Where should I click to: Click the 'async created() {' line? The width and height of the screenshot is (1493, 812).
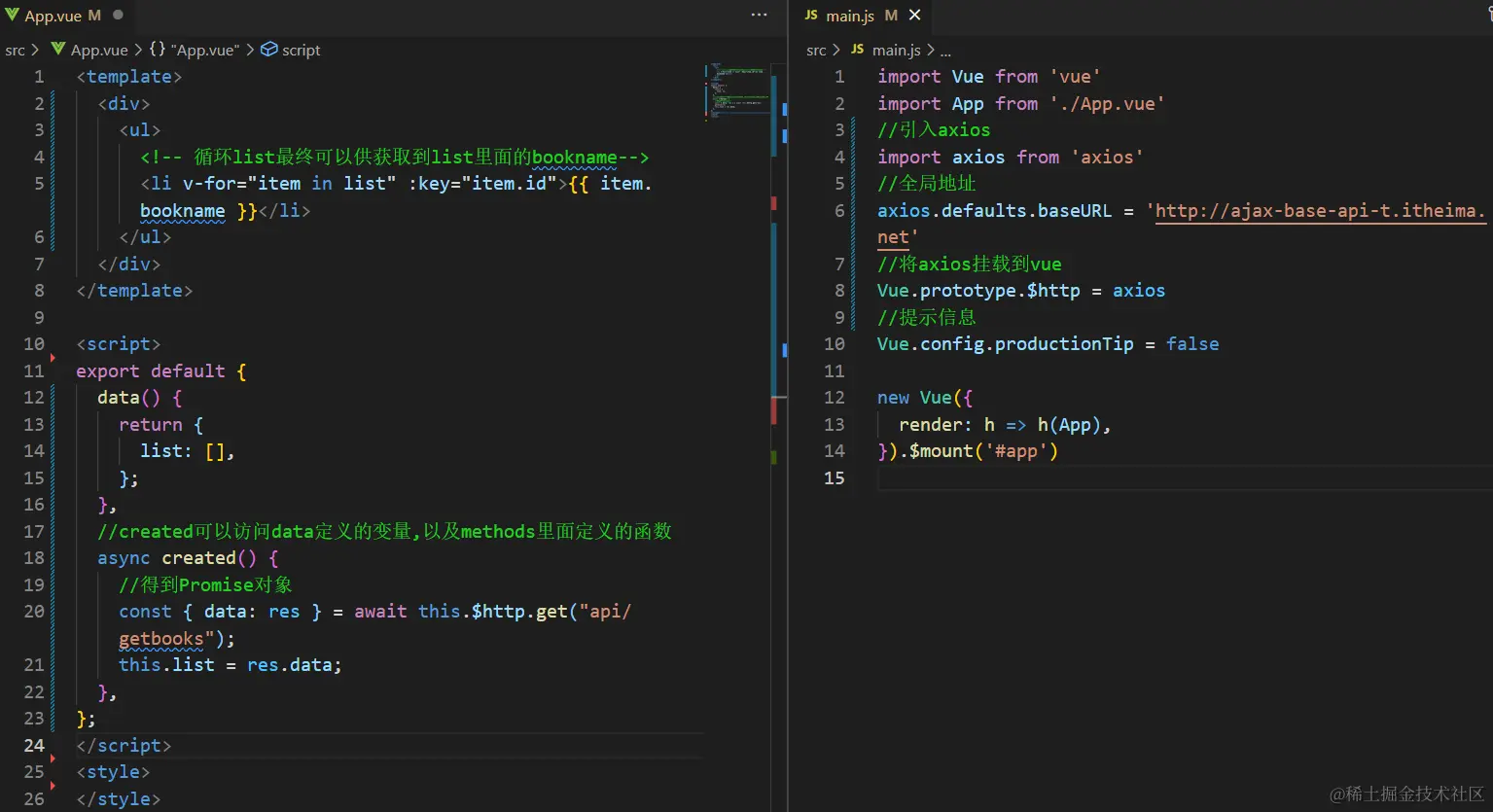point(188,558)
